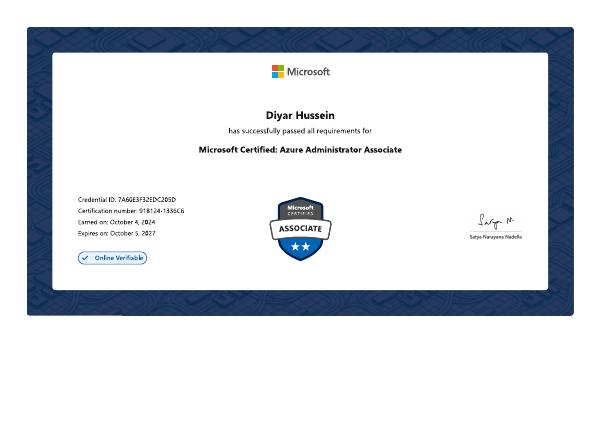Click the two stars on the badge
The width and height of the screenshot is (600, 425).
click(300, 247)
